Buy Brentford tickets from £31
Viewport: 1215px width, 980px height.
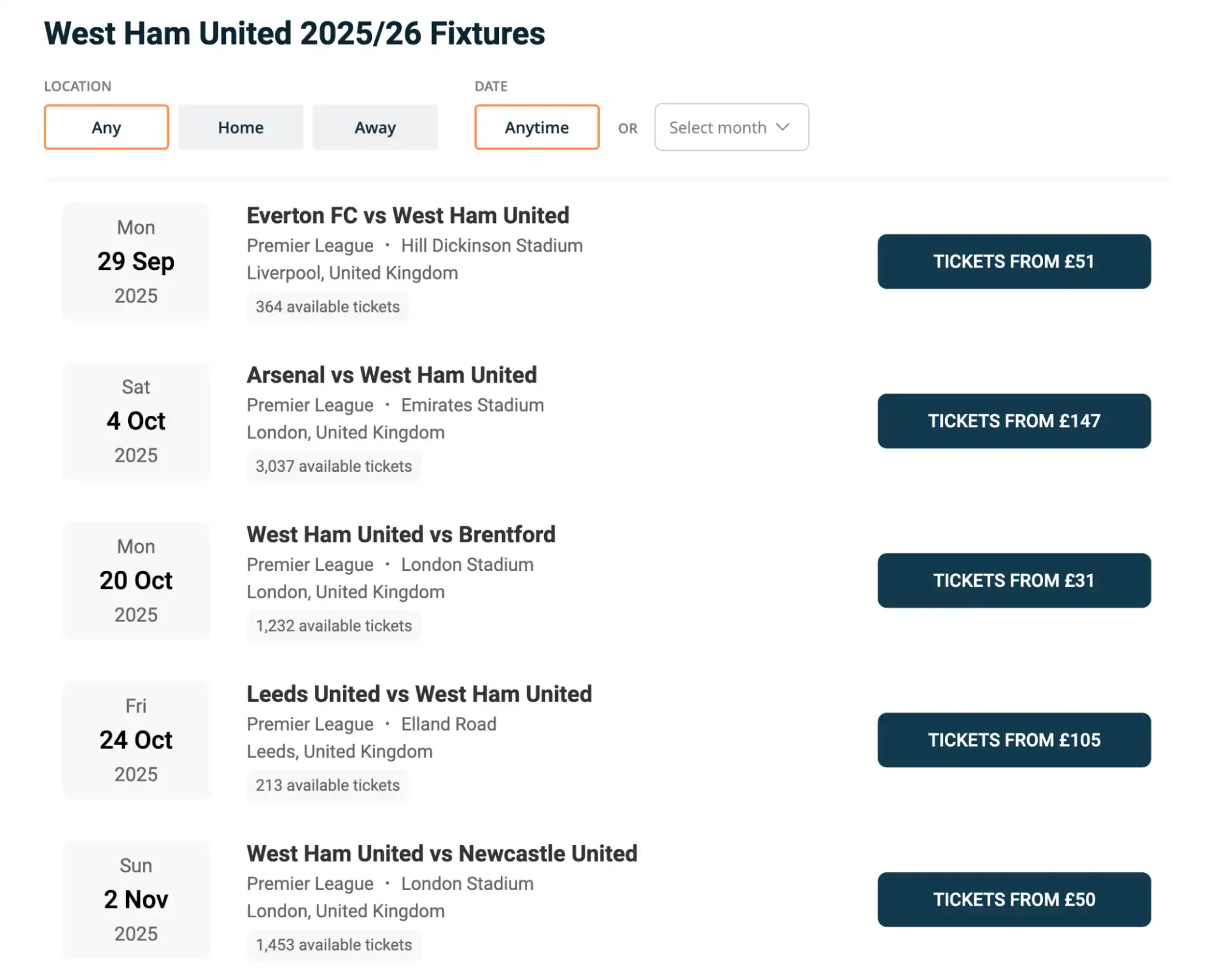(1013, 581)
